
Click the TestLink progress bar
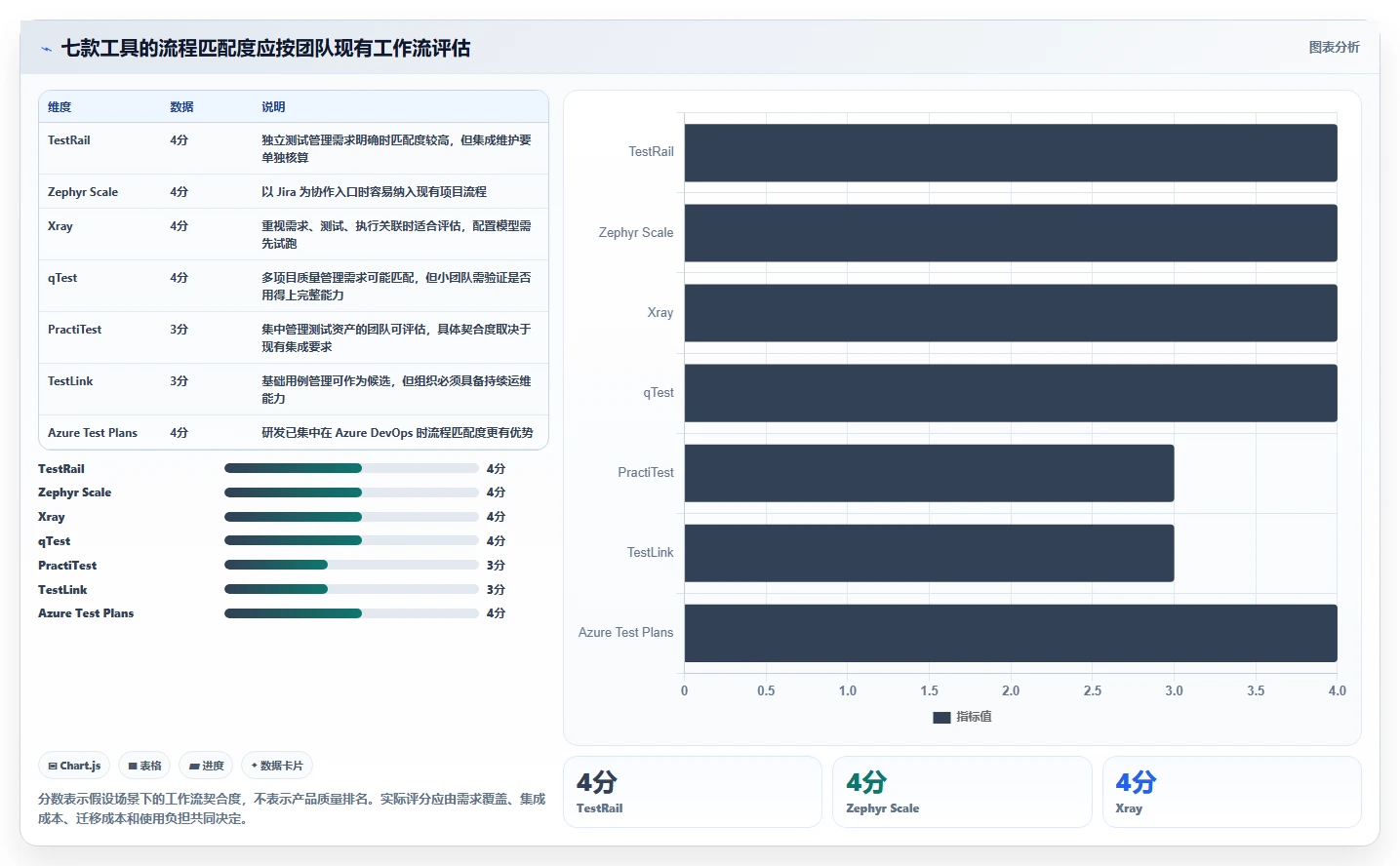click(351, 589)
